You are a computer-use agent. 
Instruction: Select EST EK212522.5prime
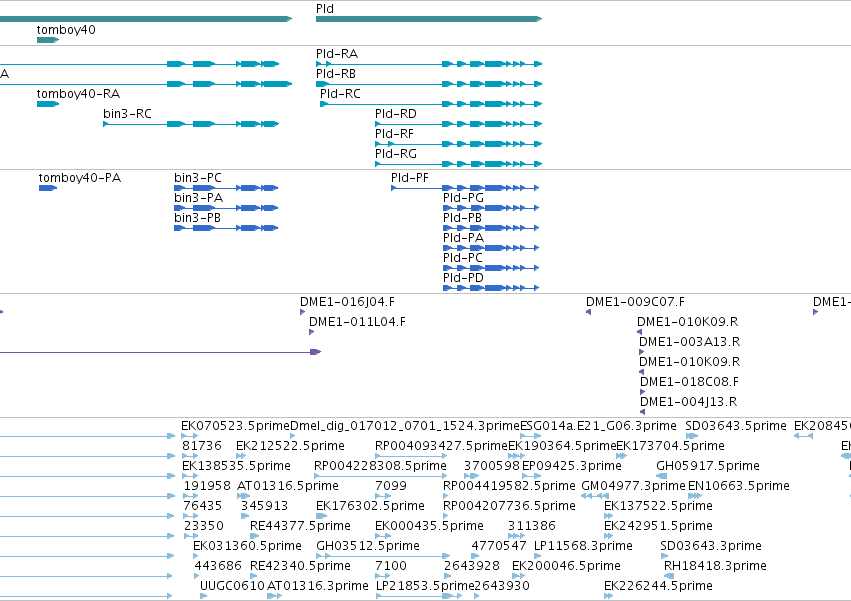tap(239, 456)
